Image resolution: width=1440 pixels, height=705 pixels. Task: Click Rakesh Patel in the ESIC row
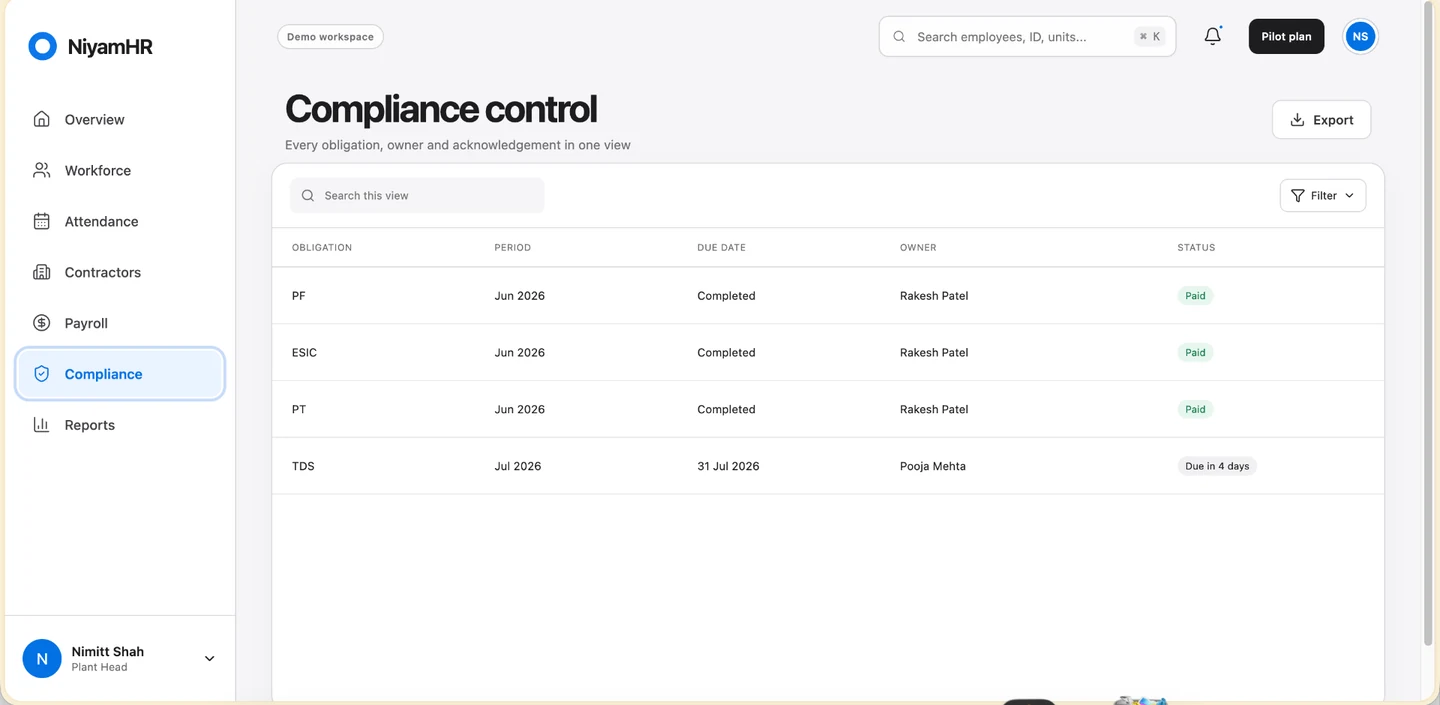[x=934, y=353]
